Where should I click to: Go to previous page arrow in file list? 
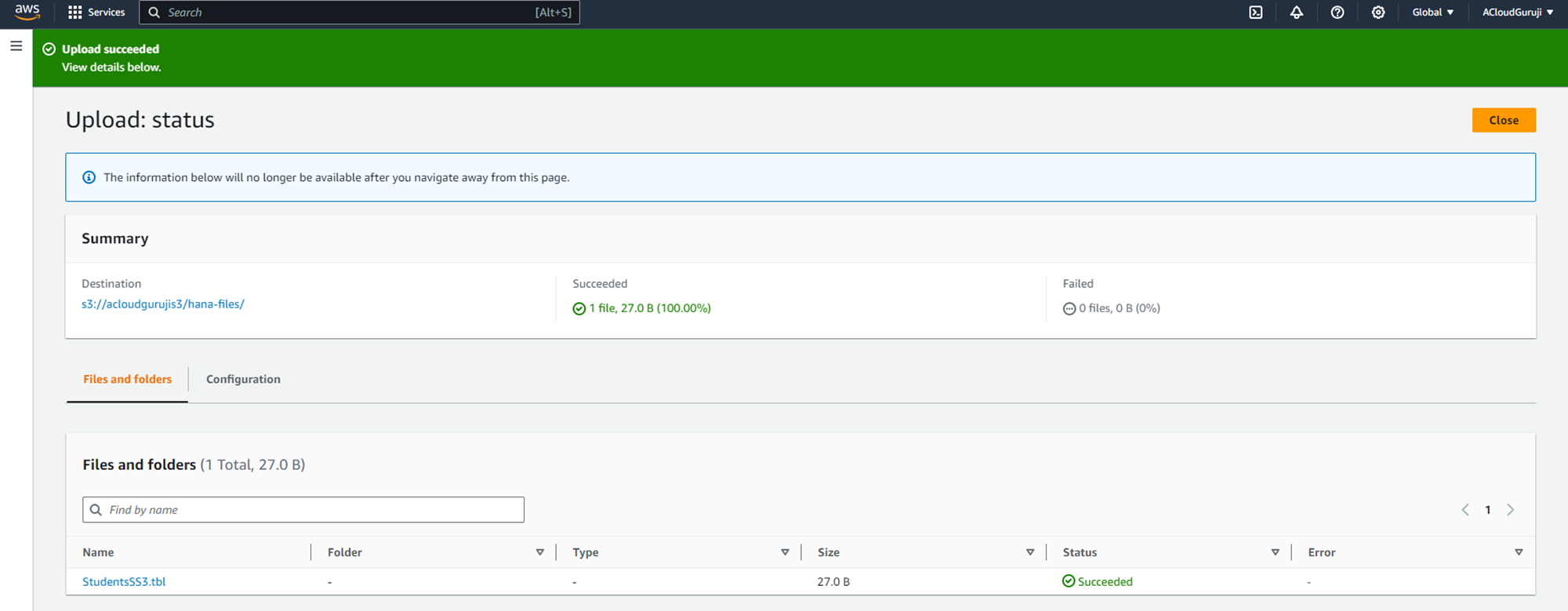click(x=1465, y=510)
